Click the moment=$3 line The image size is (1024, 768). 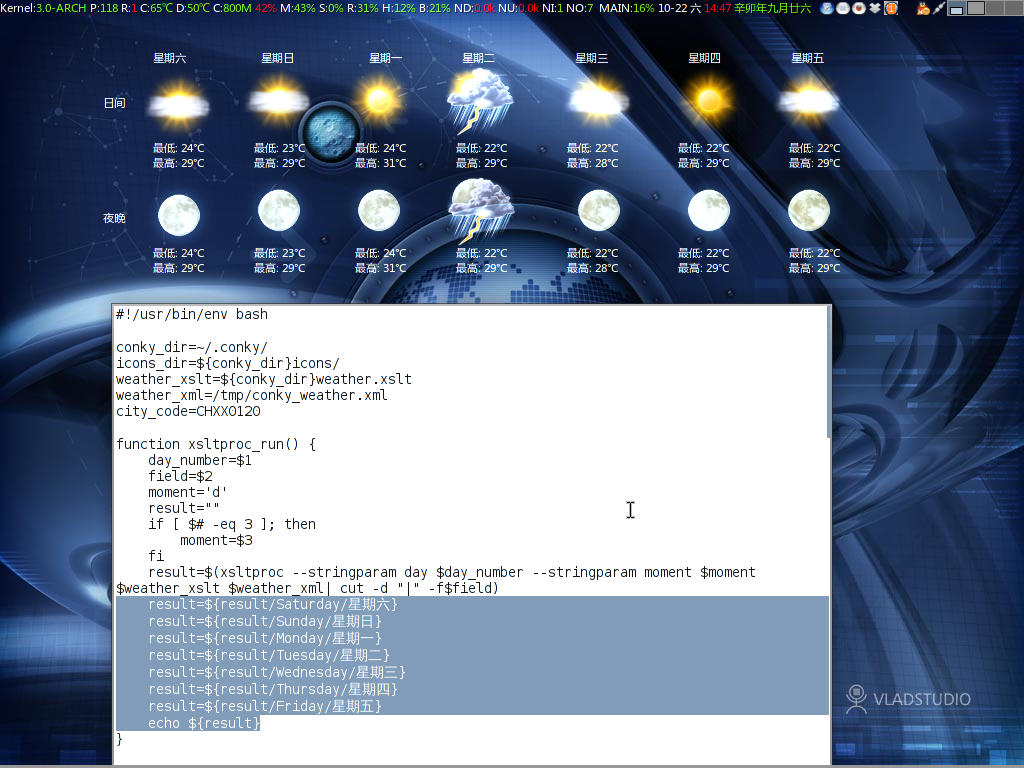[216, 541]
